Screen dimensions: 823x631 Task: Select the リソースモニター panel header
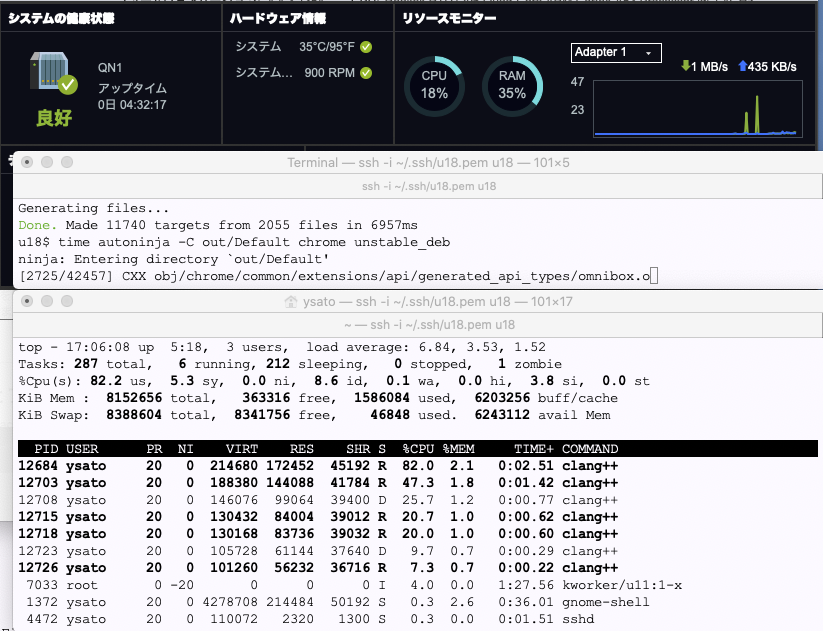[450, 19]
